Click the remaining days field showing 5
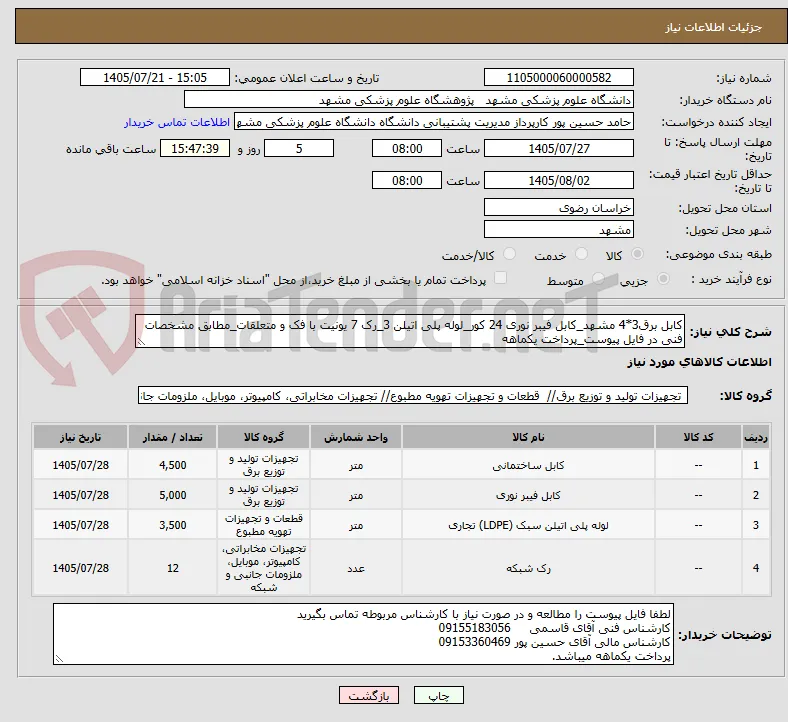 point(299,149)
